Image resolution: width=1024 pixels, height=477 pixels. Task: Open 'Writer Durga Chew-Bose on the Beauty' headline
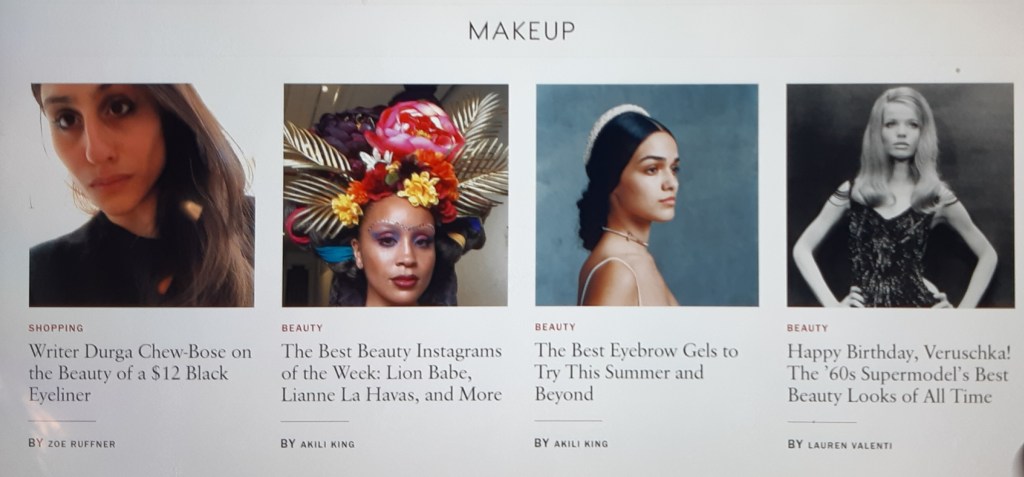140,373
